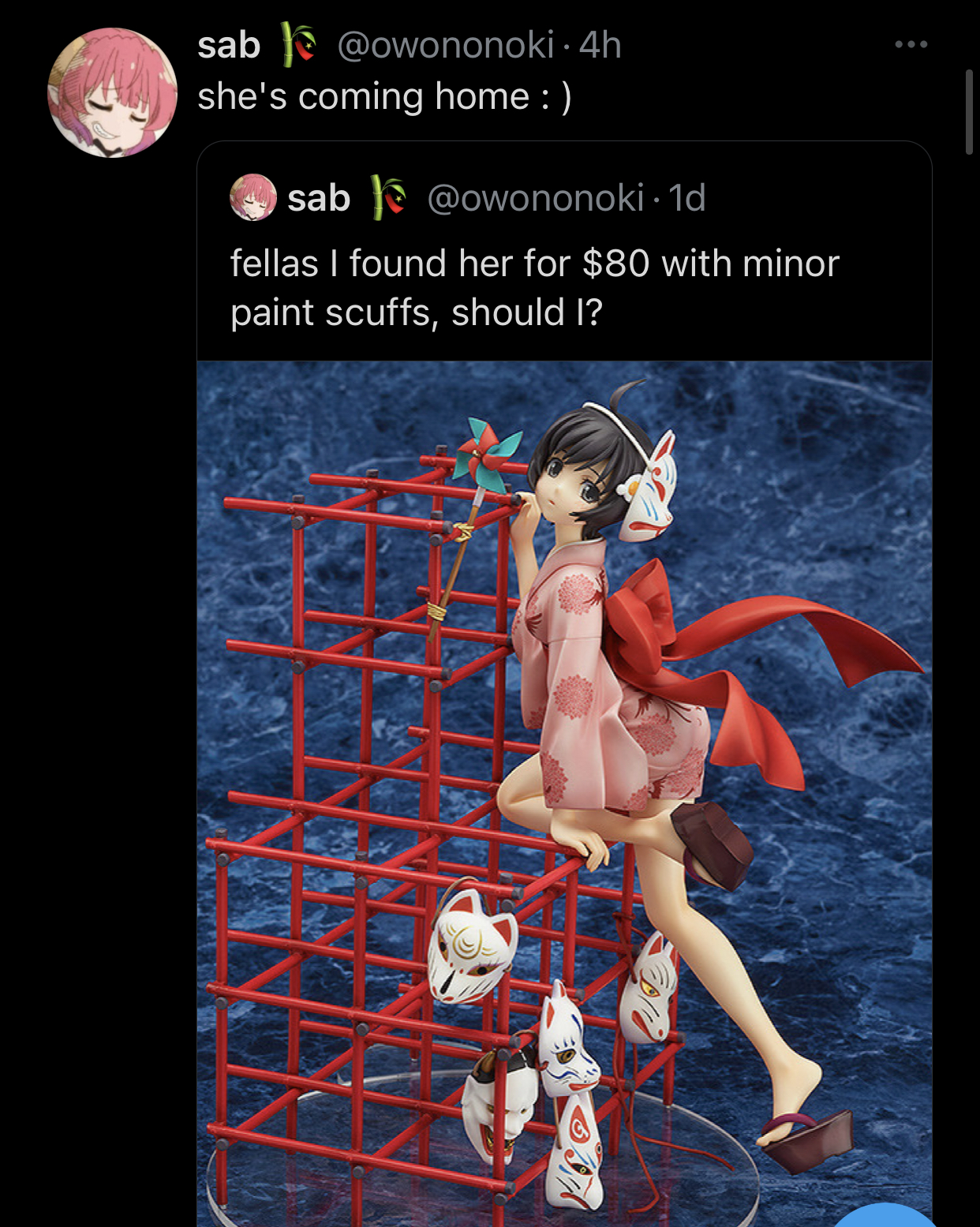Screen dimensions: 980x1227
Task: Click the pinwheel in the figure photo
Action: coord(486,456)
